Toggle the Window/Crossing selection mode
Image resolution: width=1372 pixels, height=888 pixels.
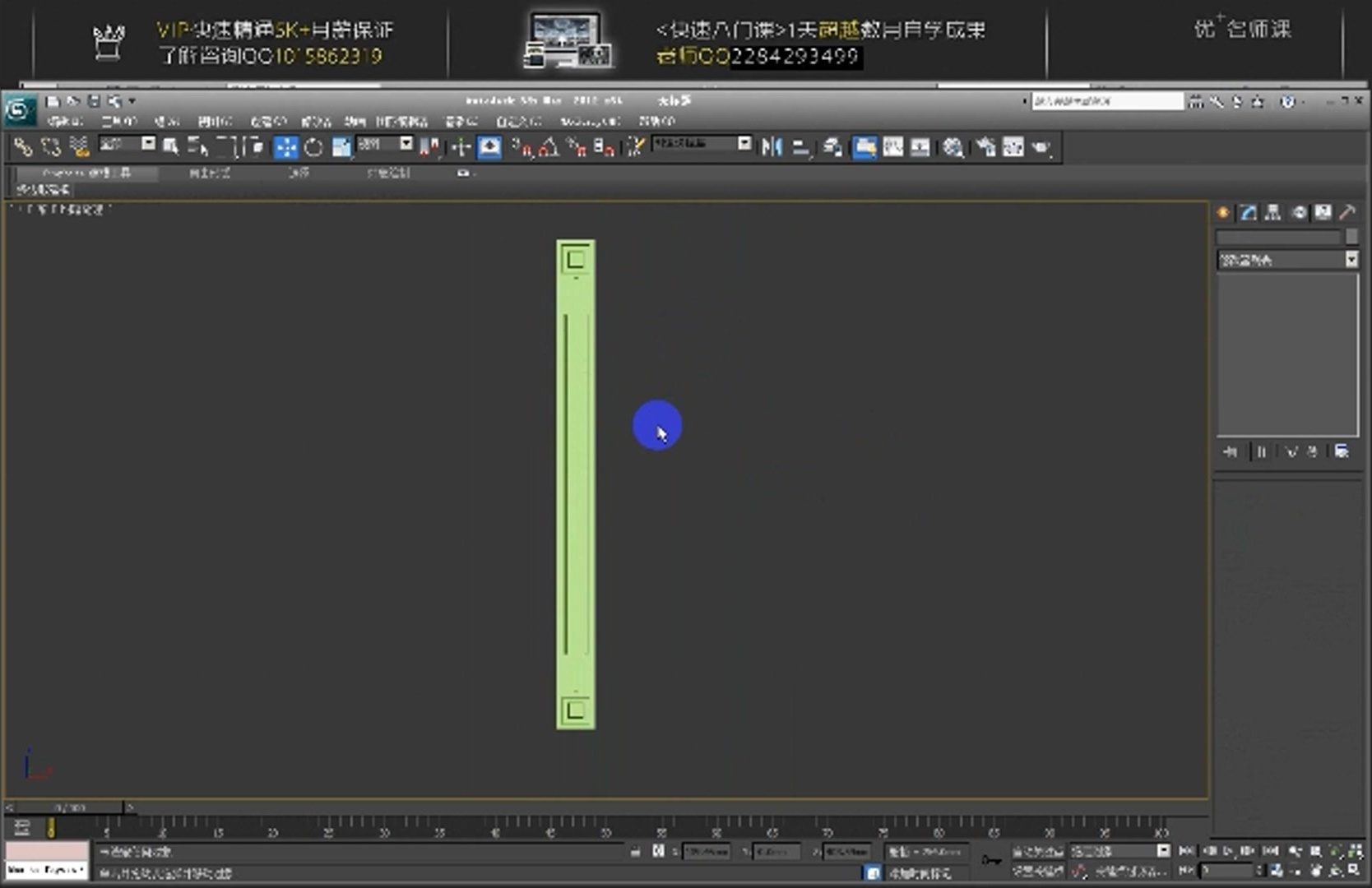[x=254, y=147]
